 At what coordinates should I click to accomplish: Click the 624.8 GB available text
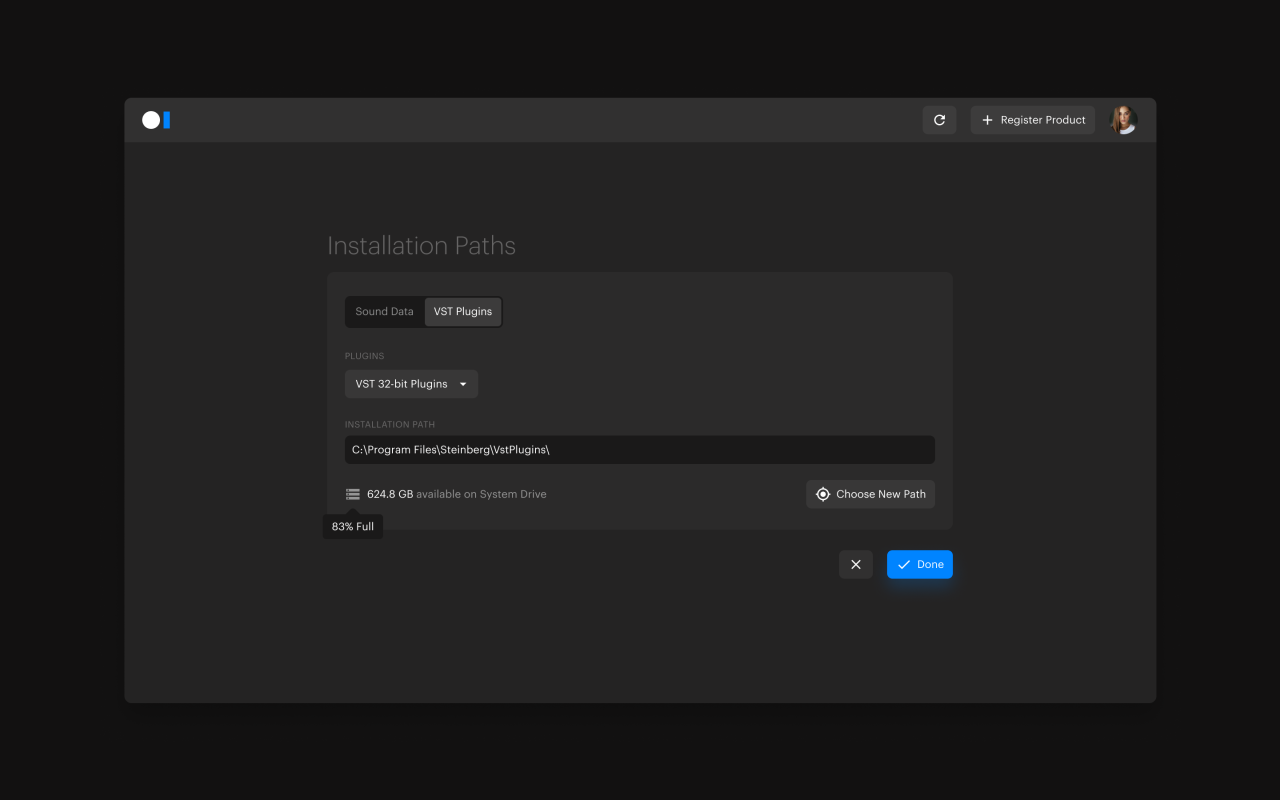(390, 494)
